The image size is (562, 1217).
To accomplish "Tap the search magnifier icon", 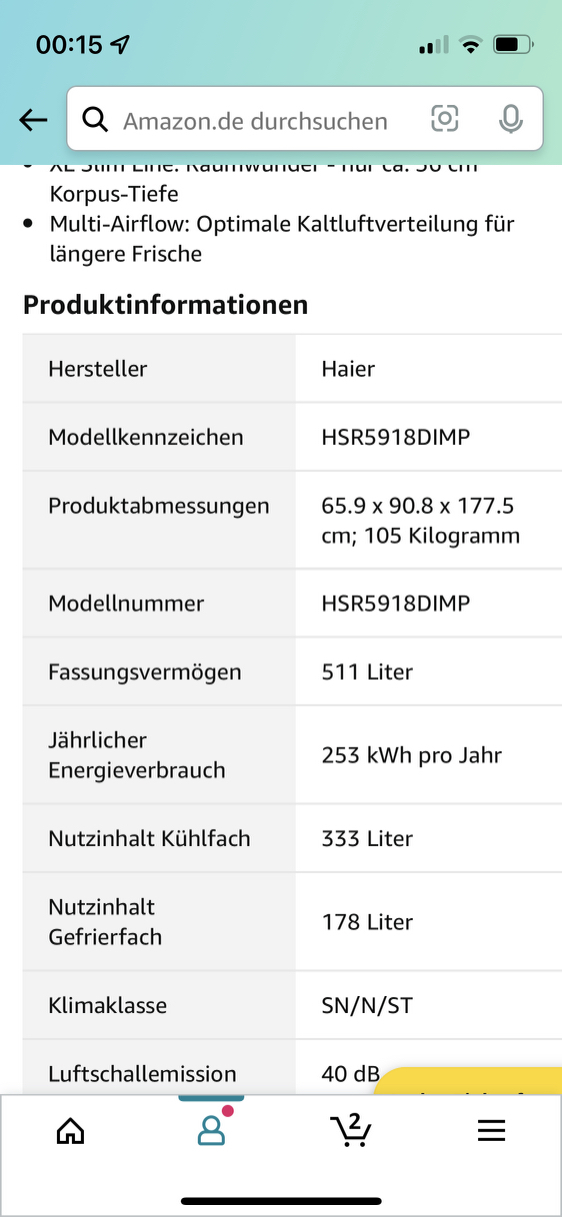I will (x=95, y=120).
